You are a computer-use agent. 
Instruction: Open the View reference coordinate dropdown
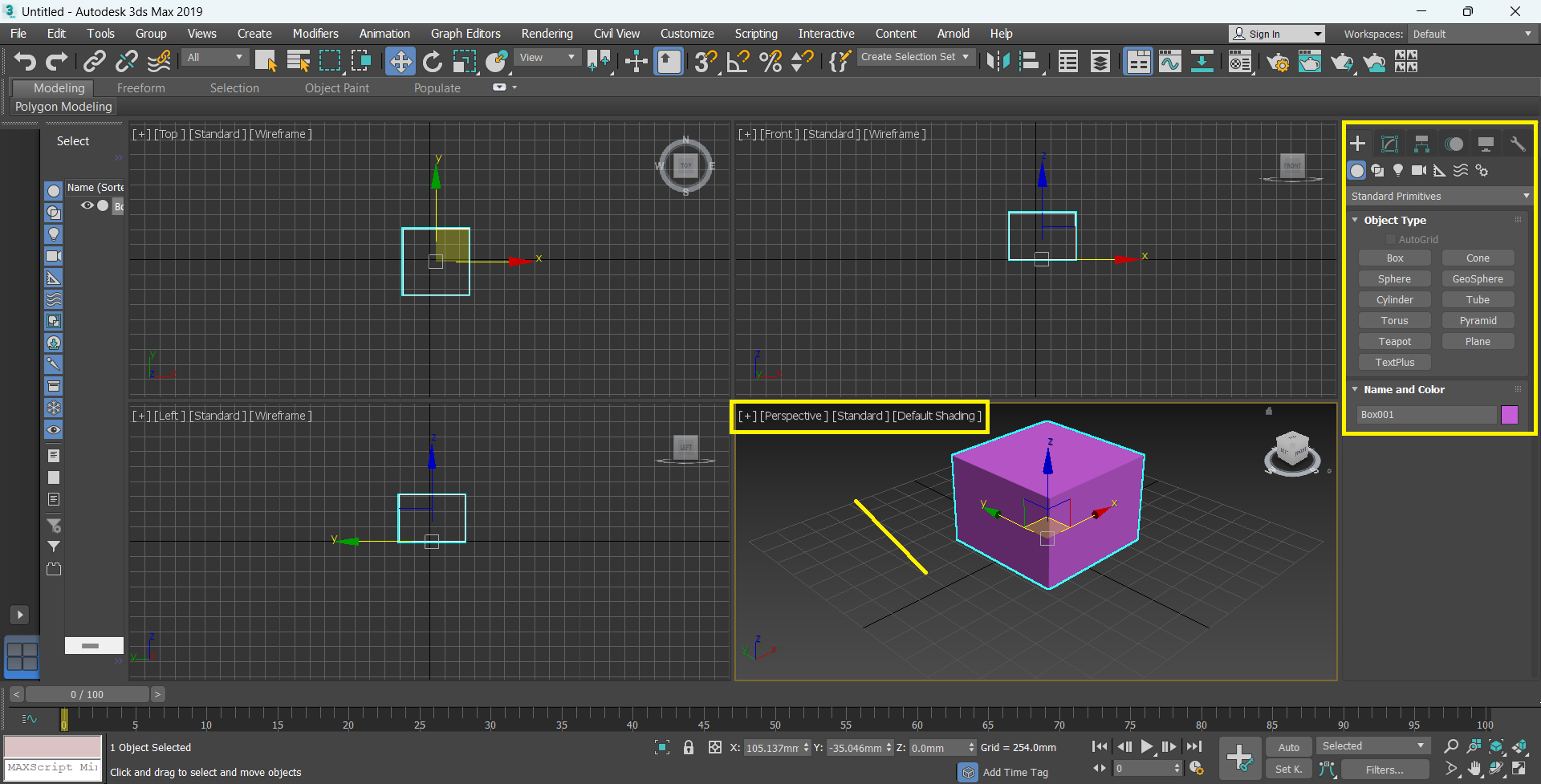pos(547,57)
